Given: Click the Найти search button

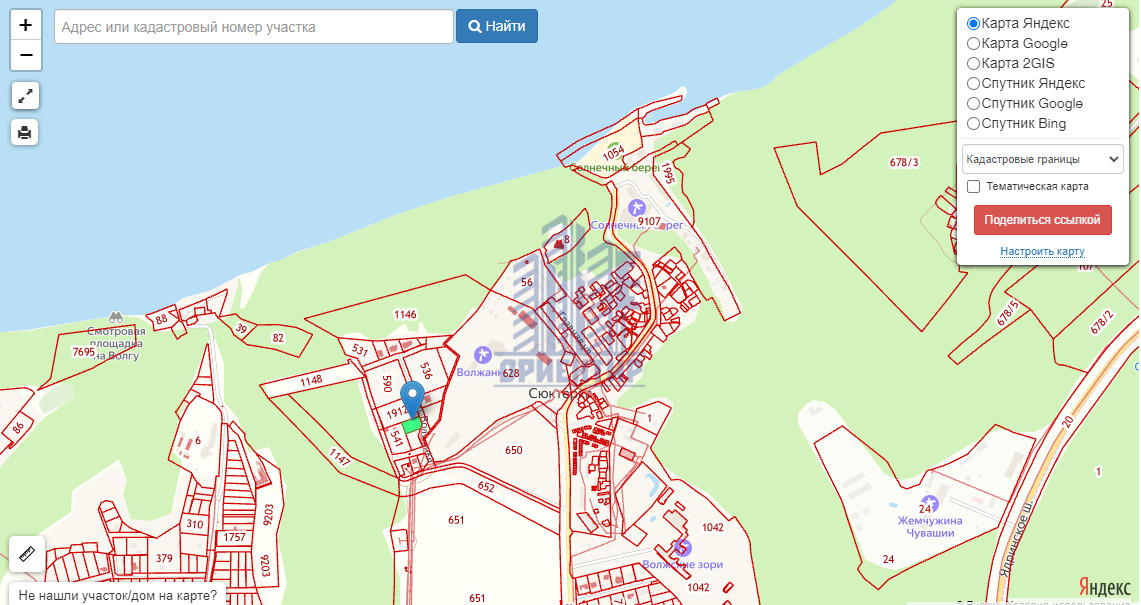Looking at the screenshot, I should [497, 26].
